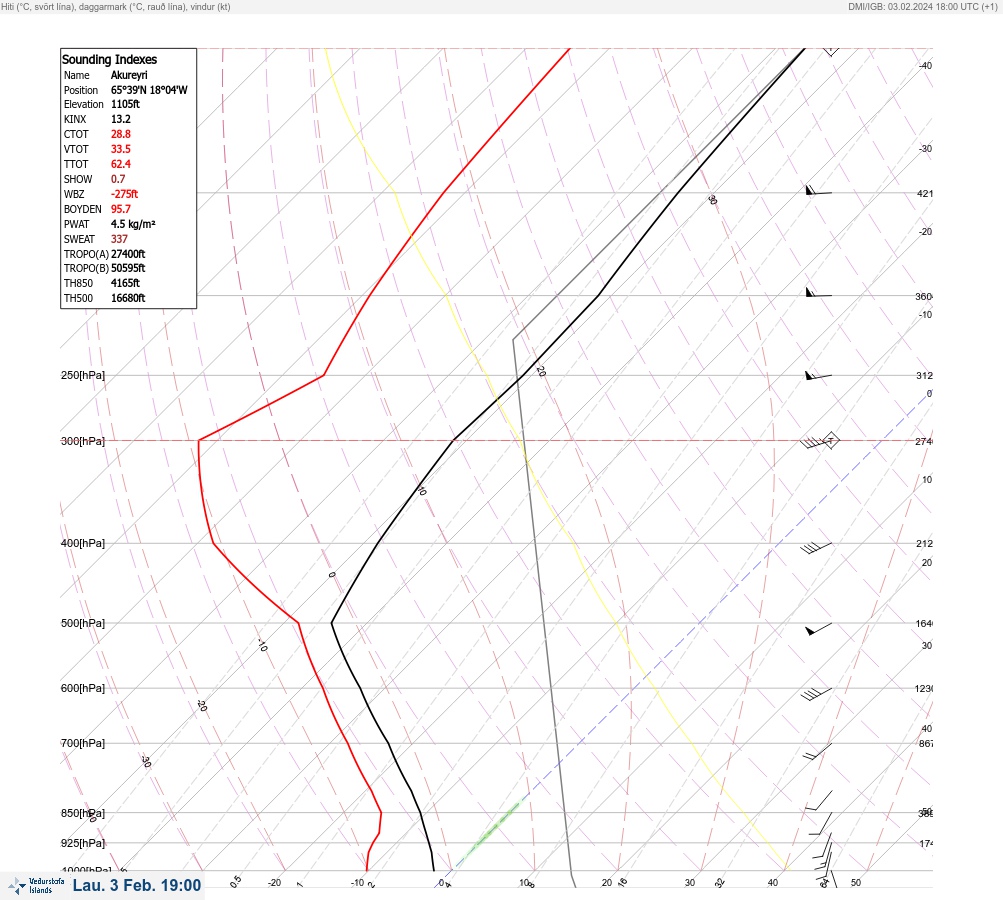1003x900 pixels.
Task: Select the station name Akureyri
Action: coord(129,75)
